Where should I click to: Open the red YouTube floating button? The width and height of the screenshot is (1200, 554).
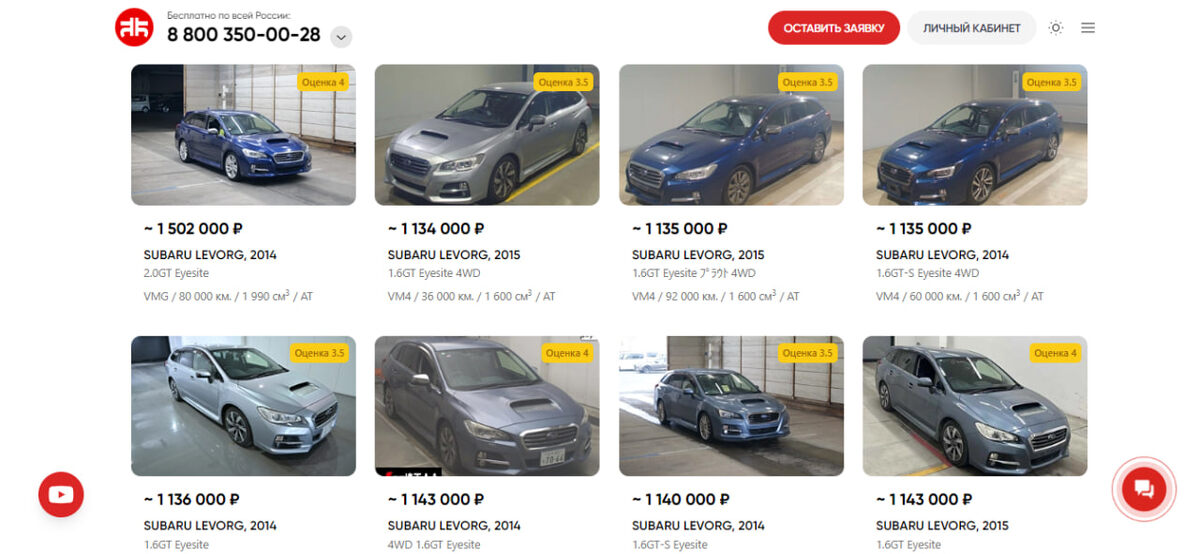click(x=61, y=494)
